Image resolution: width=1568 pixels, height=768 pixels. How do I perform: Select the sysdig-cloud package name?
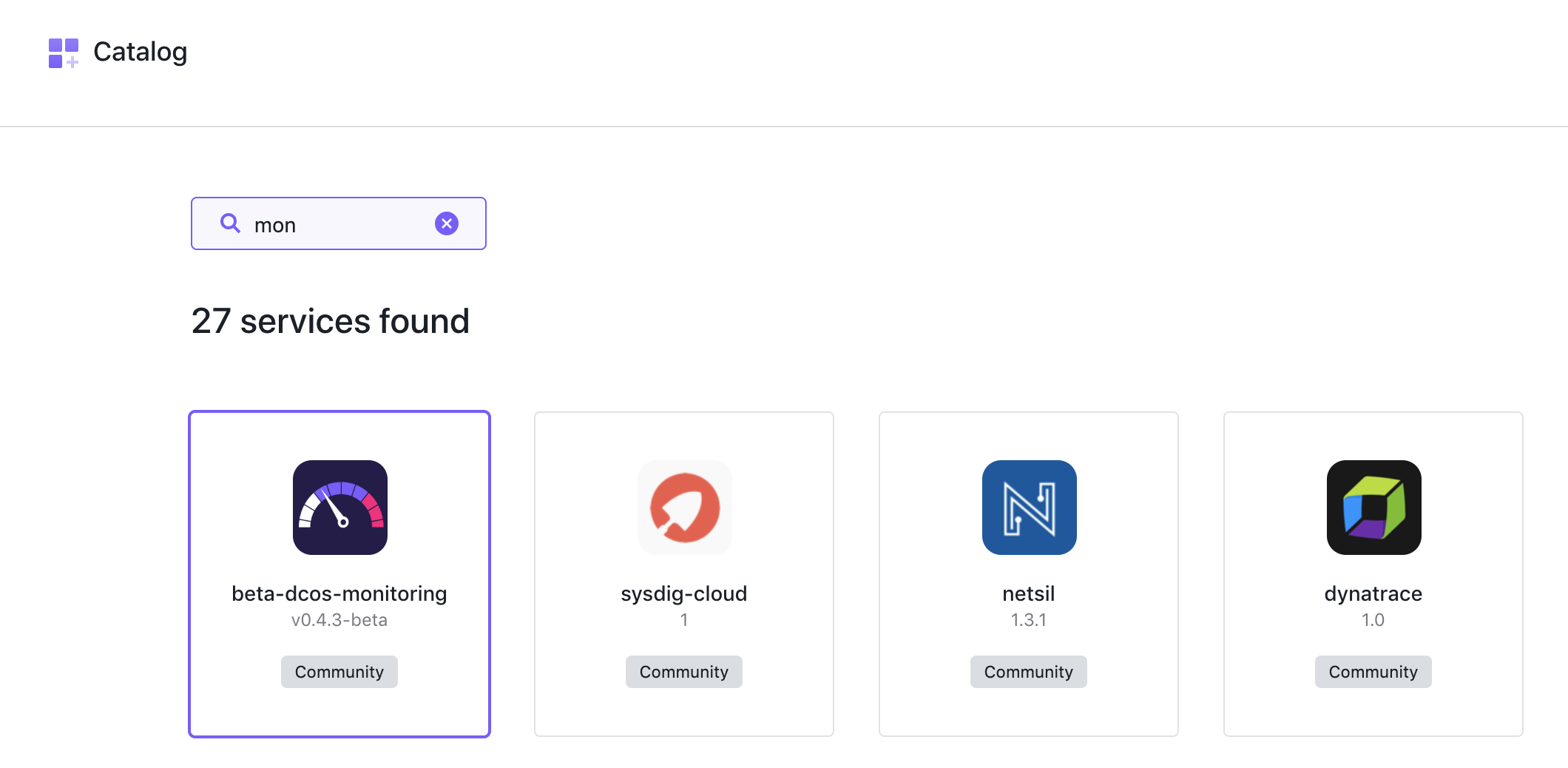(x=684, y=593)
